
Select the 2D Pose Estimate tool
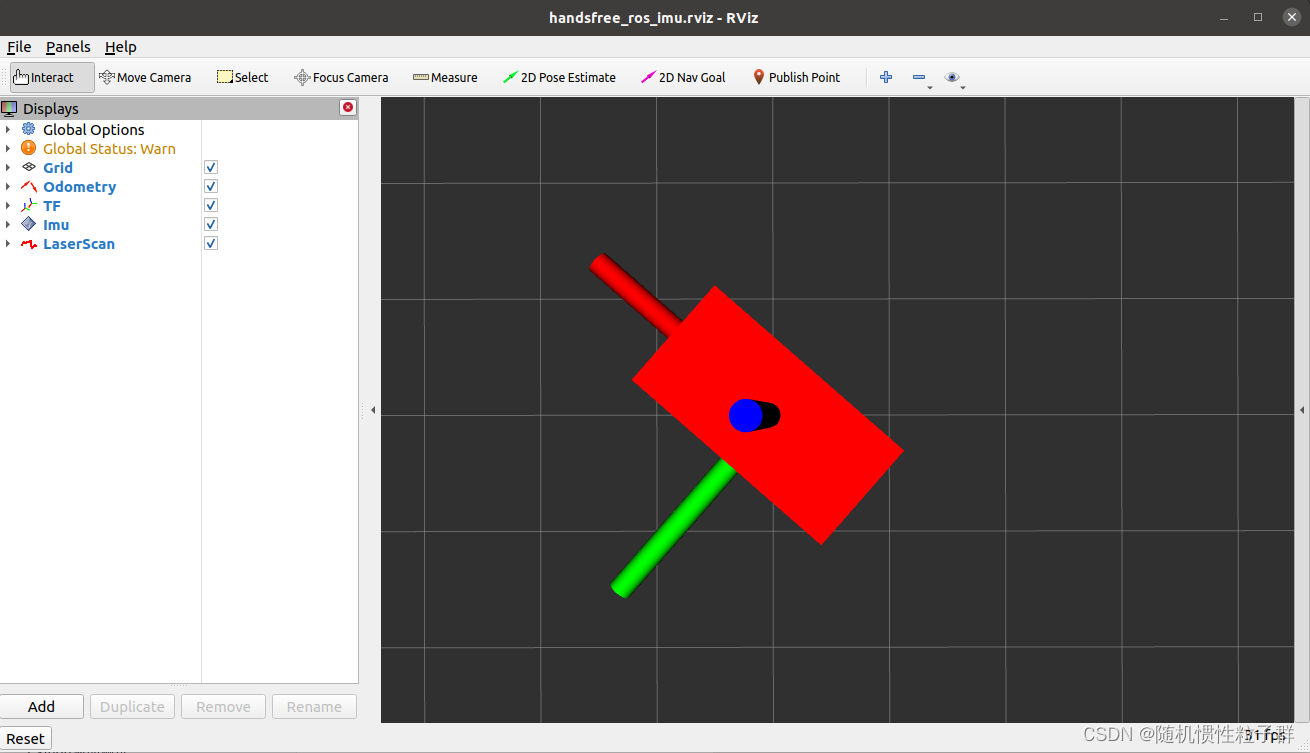tap(559, 77)
